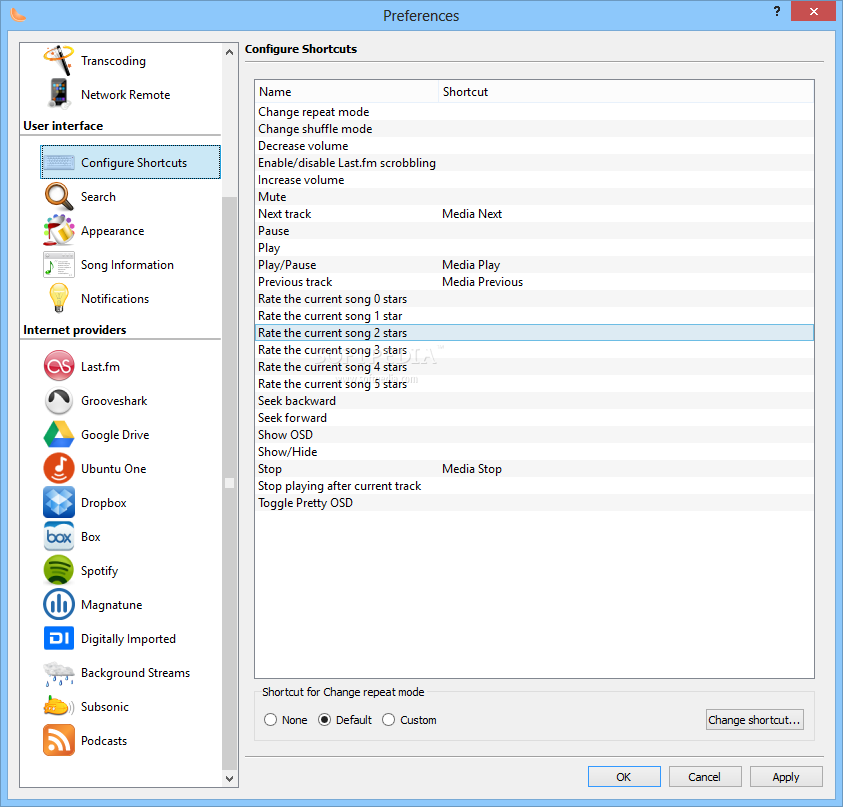843x807 pixels.
Task: Open the Dropbox provider icon
Action: [59, 502]
